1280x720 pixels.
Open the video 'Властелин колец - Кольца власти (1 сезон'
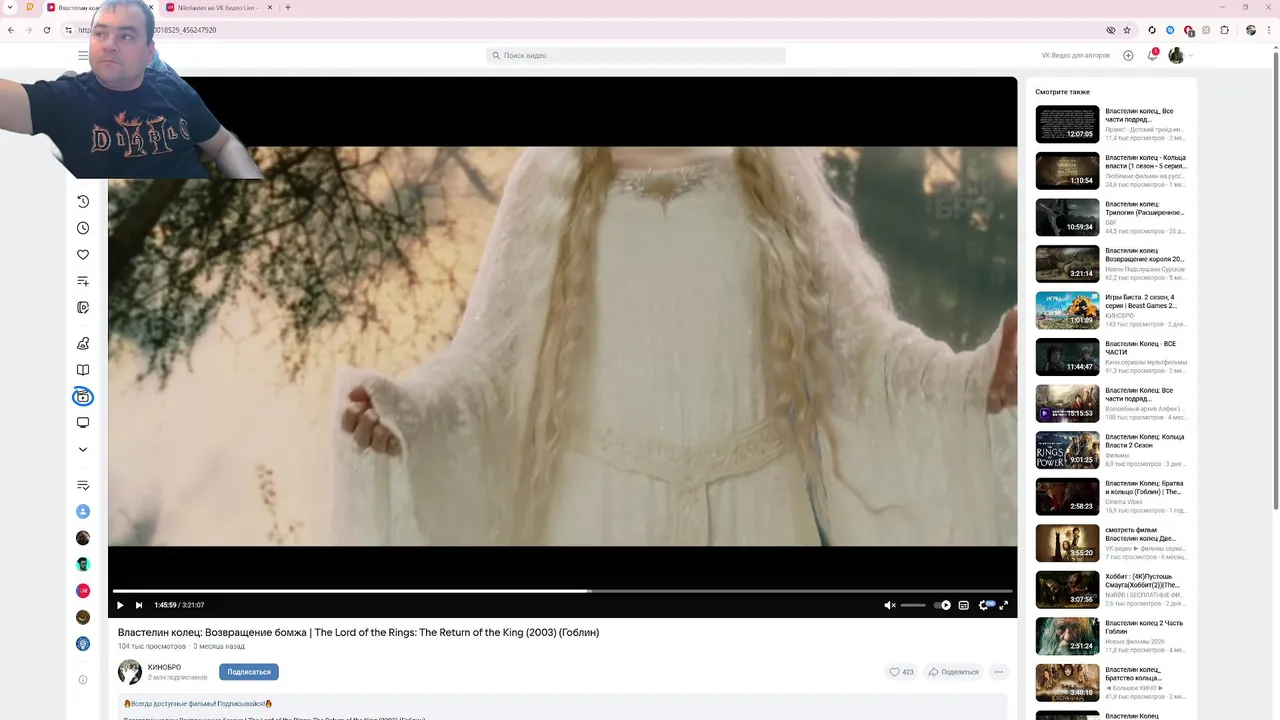coord(1145,162)
